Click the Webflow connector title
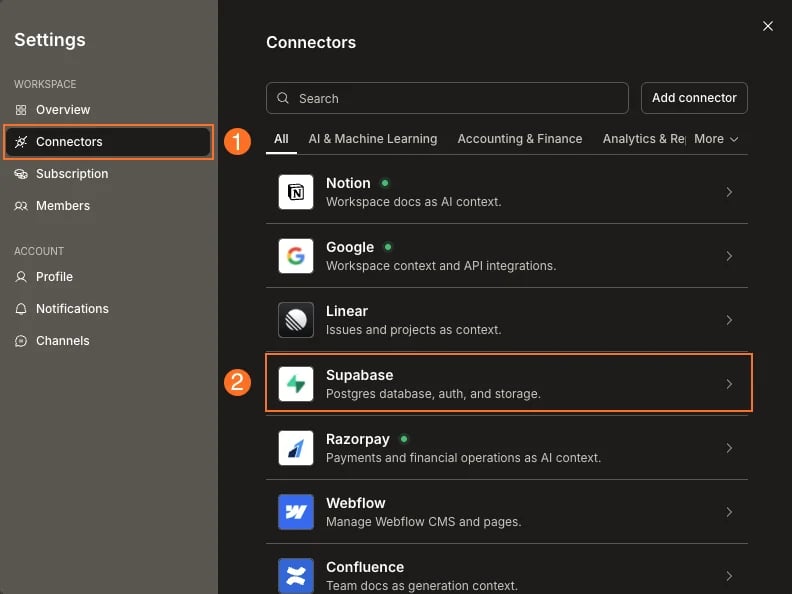Screen dimensions: 792x594 click(x=356, y=503)
